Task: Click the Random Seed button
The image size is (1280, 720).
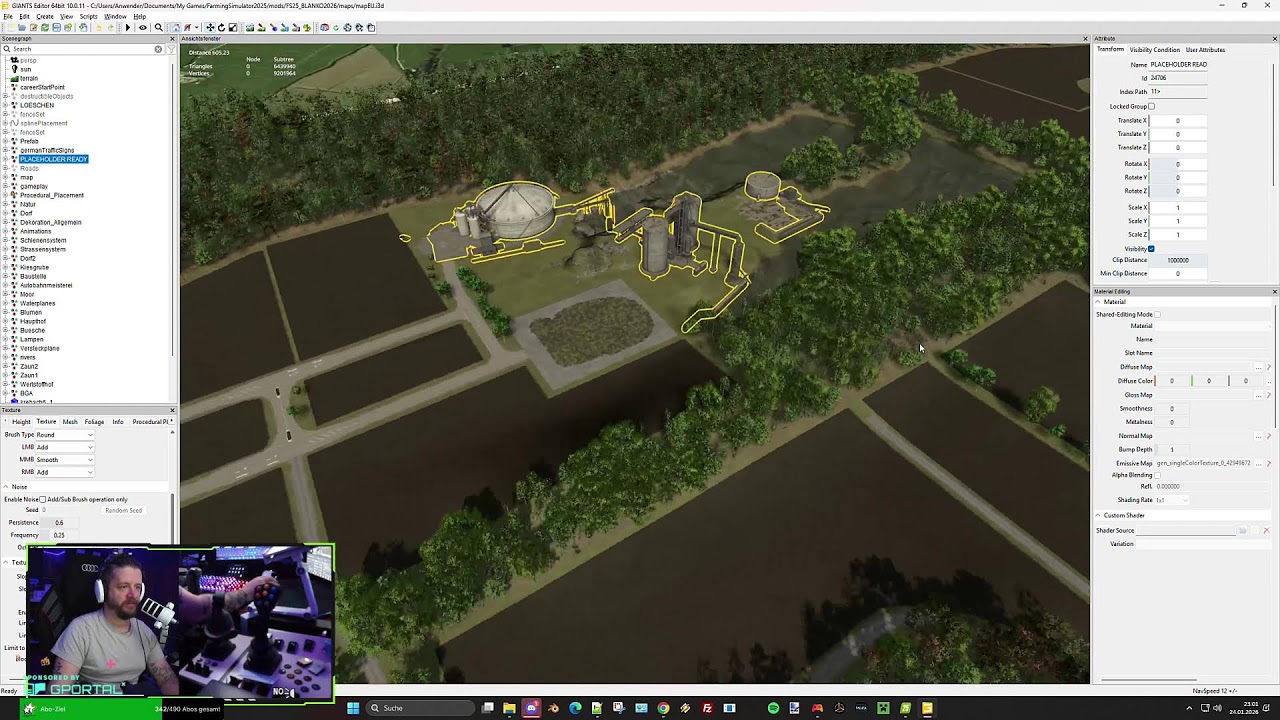Action: click(123, 510)
